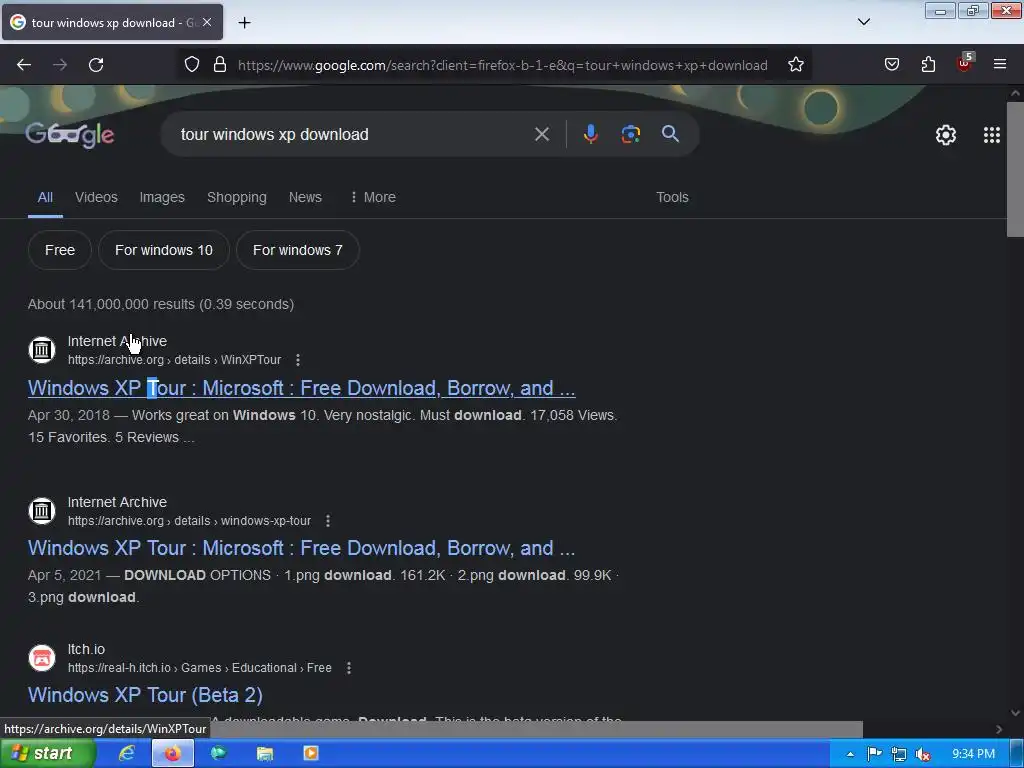Open the search Tools options
The image size is (1024, 768).
coord(672,197)
